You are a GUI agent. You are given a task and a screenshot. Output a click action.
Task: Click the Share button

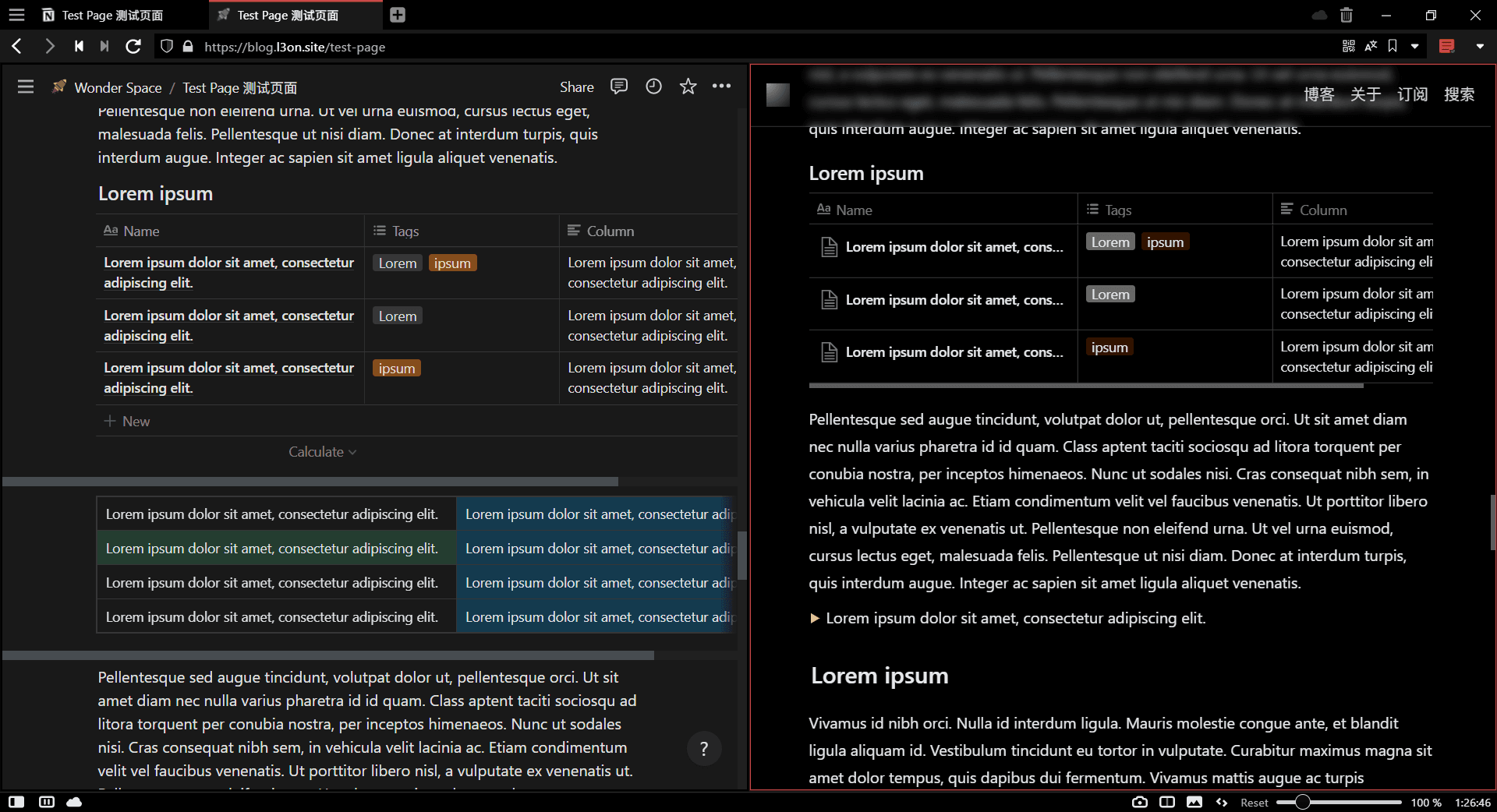tap(577, 87)
